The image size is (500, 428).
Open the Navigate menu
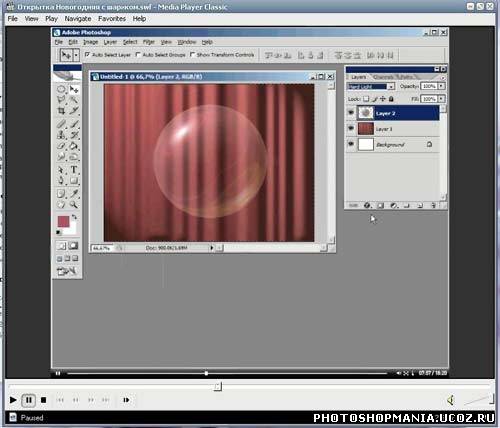(78, 19)
